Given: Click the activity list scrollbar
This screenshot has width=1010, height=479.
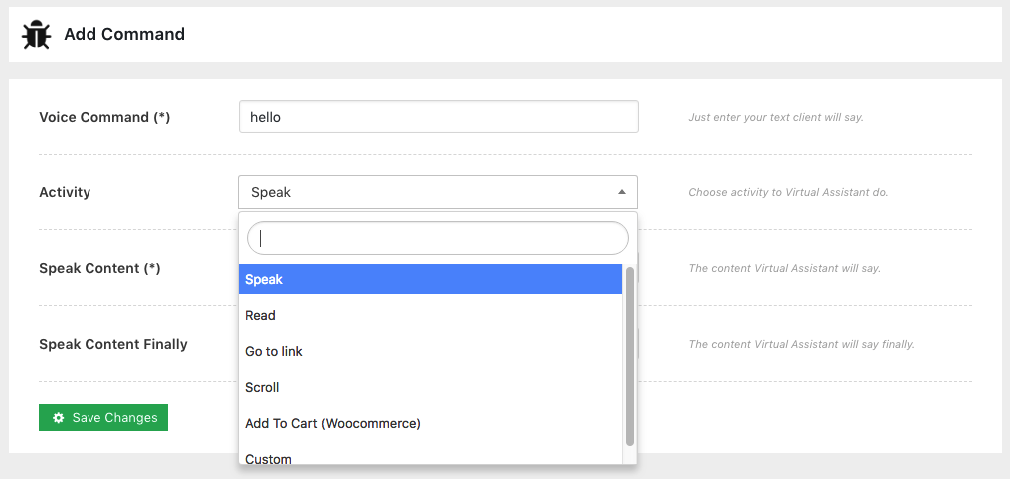Looking at the screenshot, I should 630,355.
